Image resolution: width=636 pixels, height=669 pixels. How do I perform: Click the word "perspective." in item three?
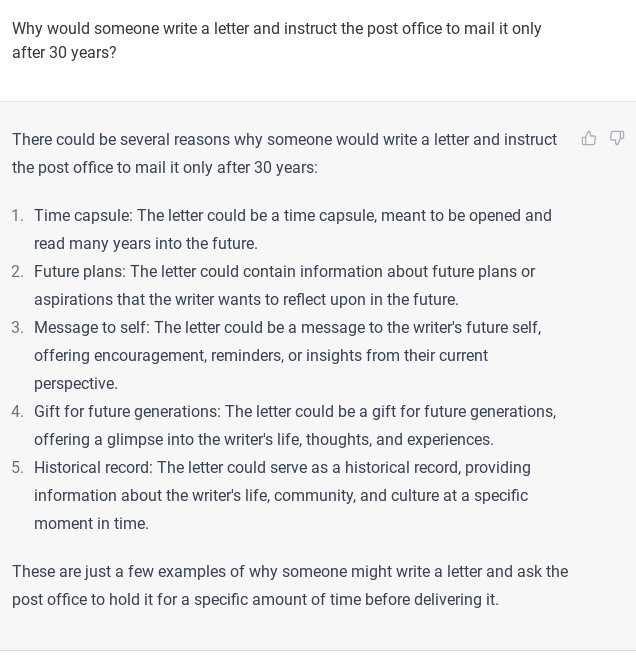tap(76, 384)
